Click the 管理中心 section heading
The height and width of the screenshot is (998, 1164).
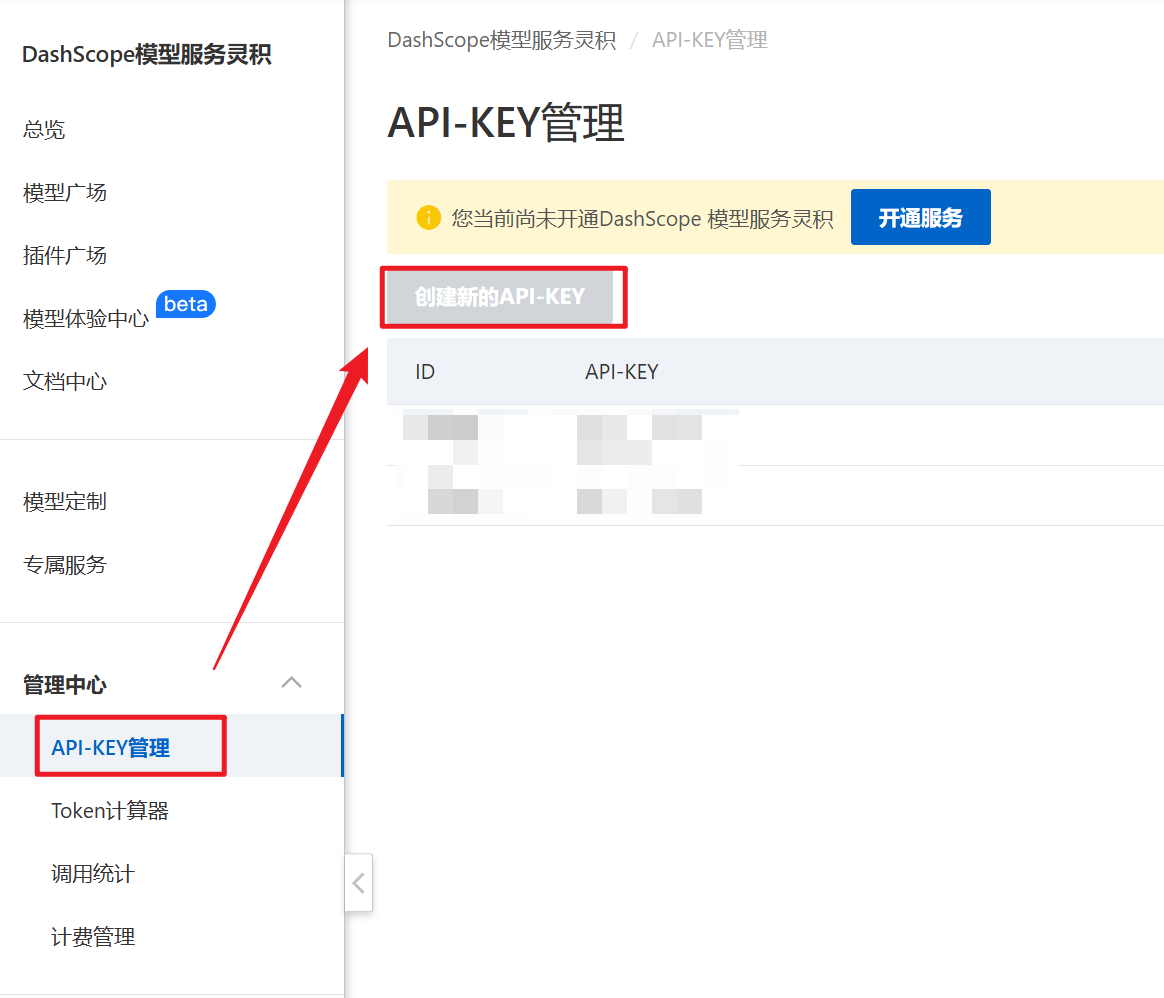tap(65, 685)
